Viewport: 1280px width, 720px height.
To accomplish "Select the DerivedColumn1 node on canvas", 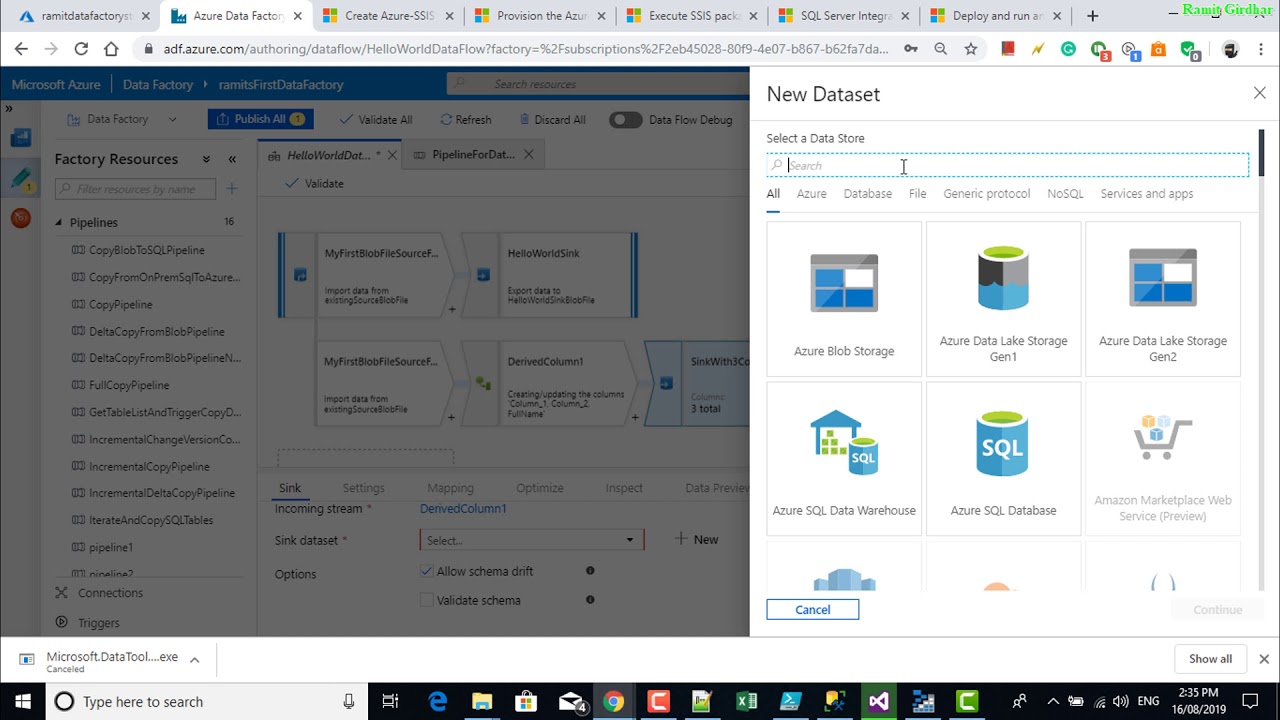I will [548, 383].
